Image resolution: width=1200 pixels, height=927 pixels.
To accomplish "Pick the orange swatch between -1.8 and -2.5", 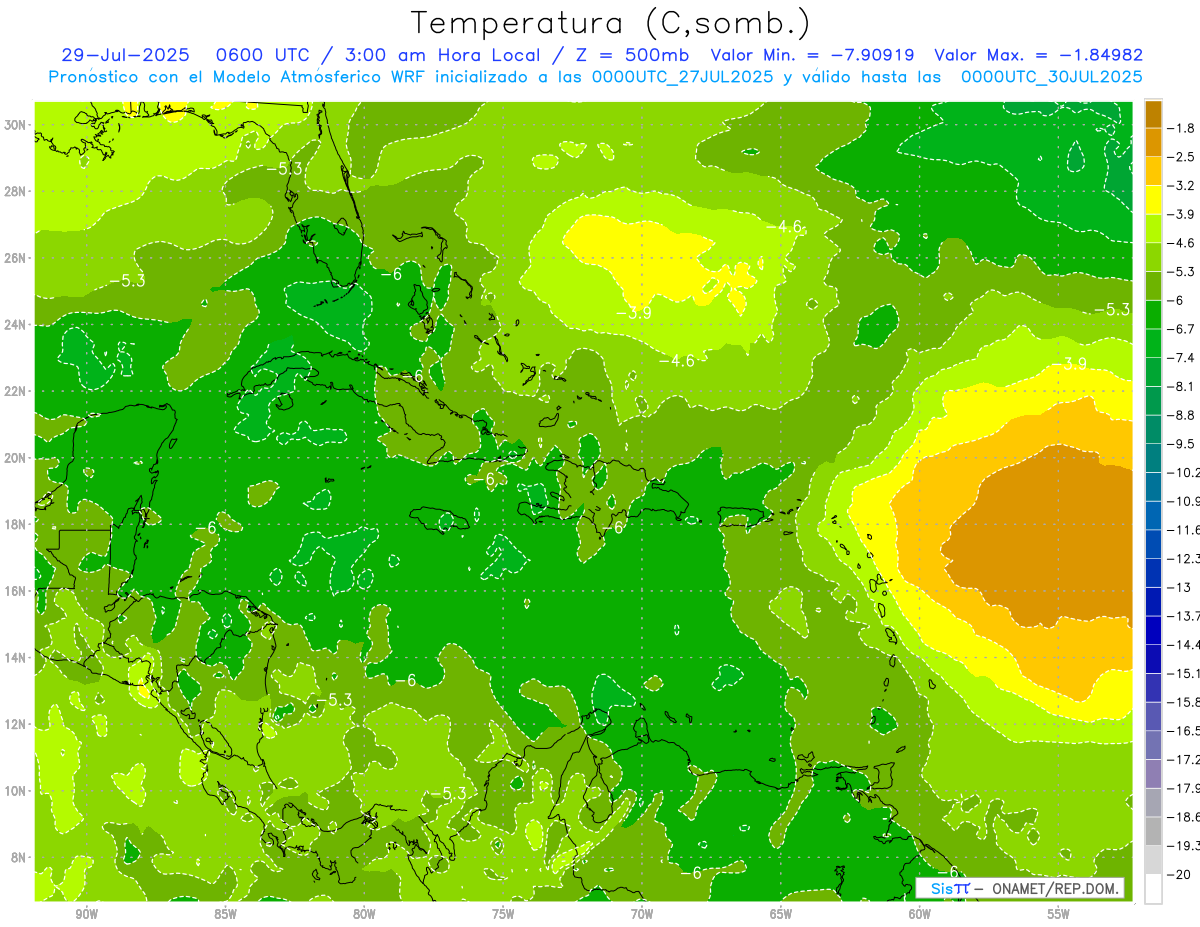I will click(1153, 142).
